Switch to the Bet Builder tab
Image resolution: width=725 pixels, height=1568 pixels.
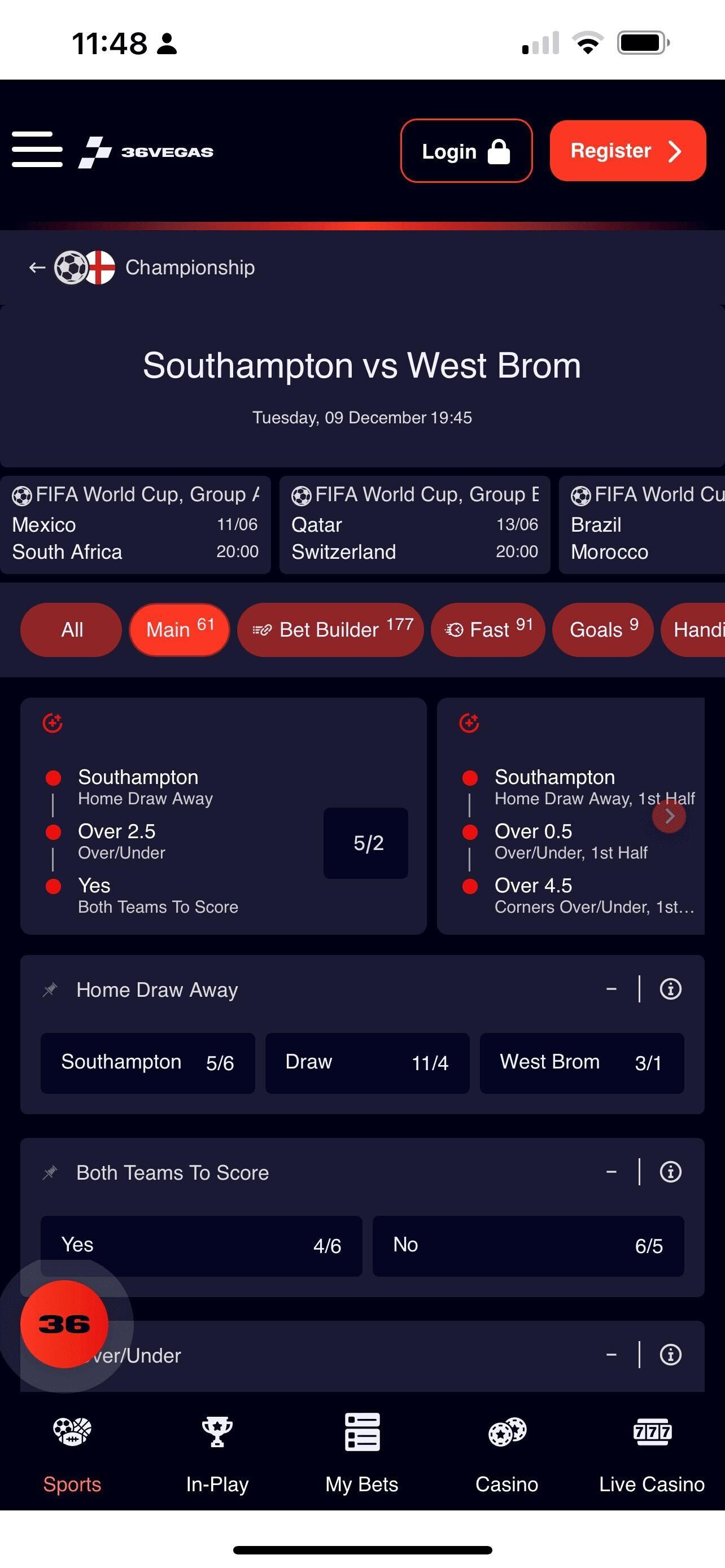click(330, 629)
